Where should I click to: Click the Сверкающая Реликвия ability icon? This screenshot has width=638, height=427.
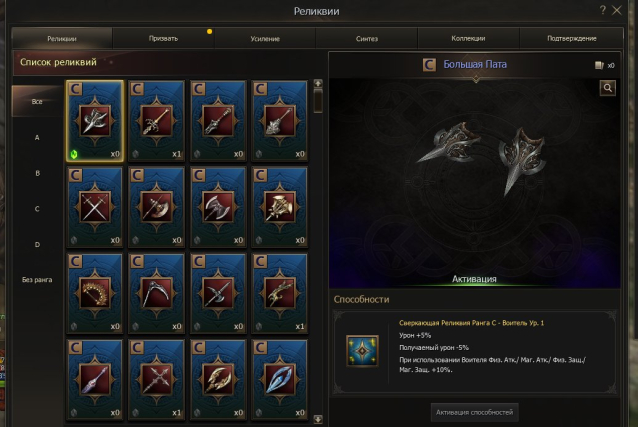362,350
